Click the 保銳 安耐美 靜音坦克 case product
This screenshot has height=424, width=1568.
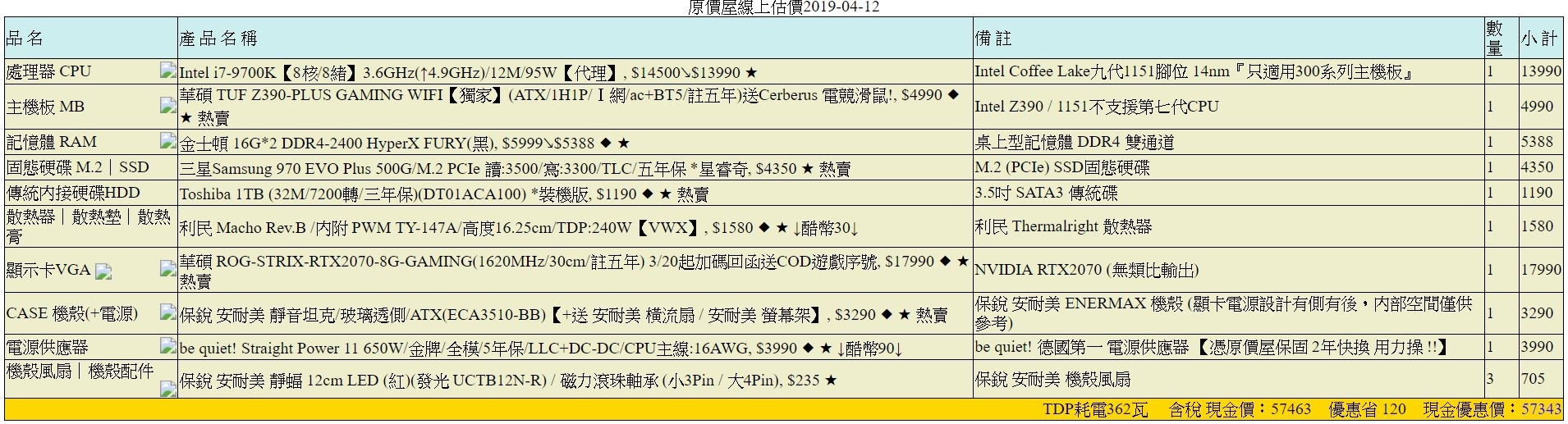click(x=563, y=314)
